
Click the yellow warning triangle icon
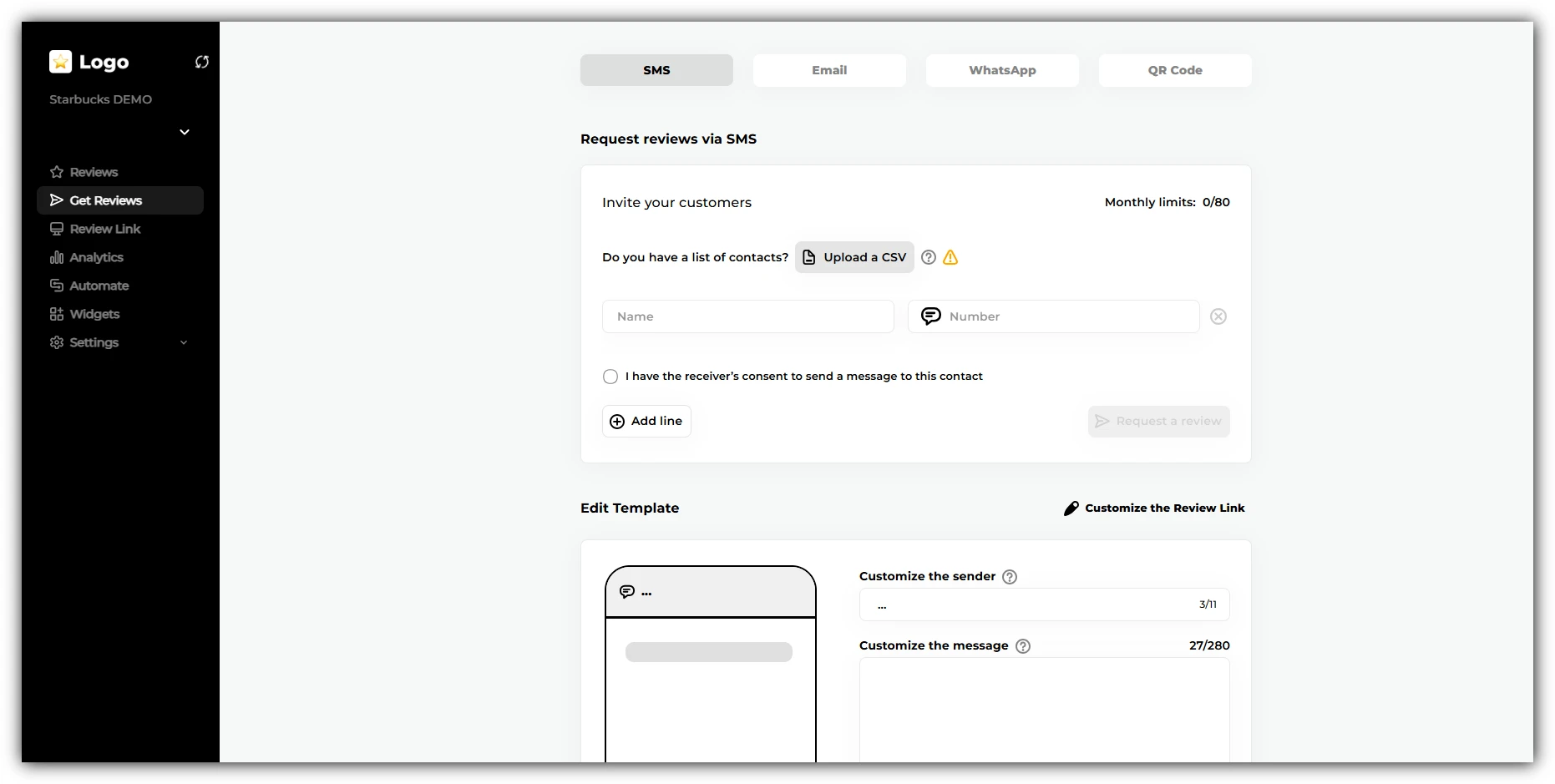pos(950,257)
